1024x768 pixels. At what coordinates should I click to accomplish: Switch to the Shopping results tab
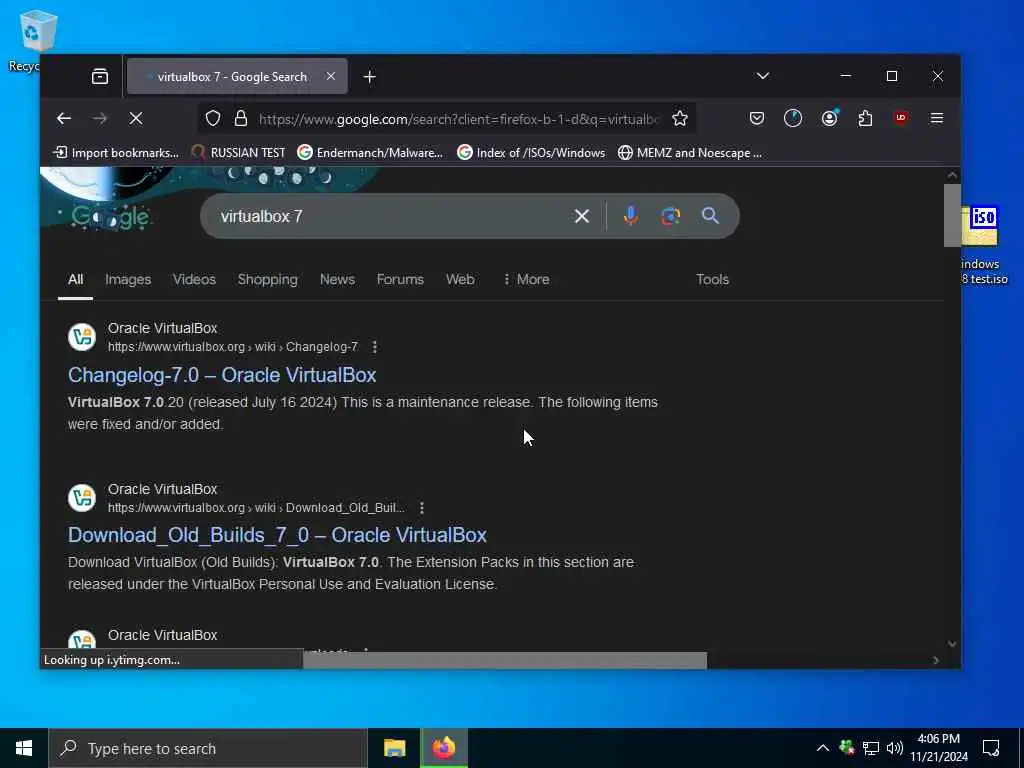click(x=268, y=280)
